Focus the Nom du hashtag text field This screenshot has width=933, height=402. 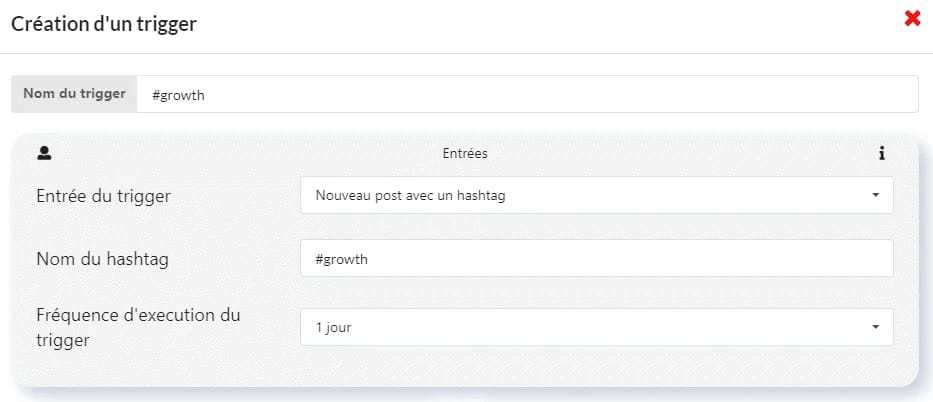click(x=597, y=258)
